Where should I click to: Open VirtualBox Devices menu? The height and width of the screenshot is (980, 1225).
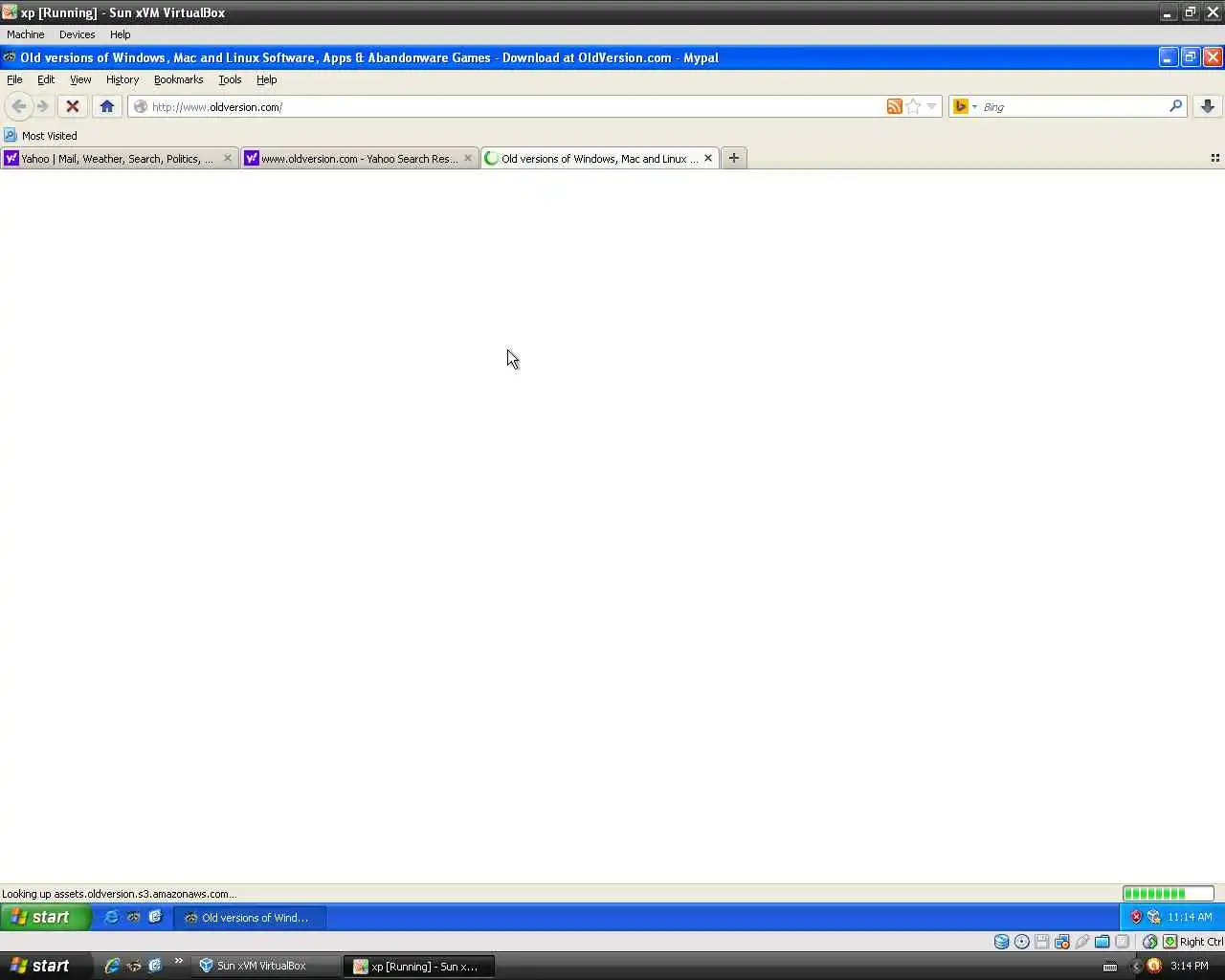pyautogui.click(x=77, y=34)
